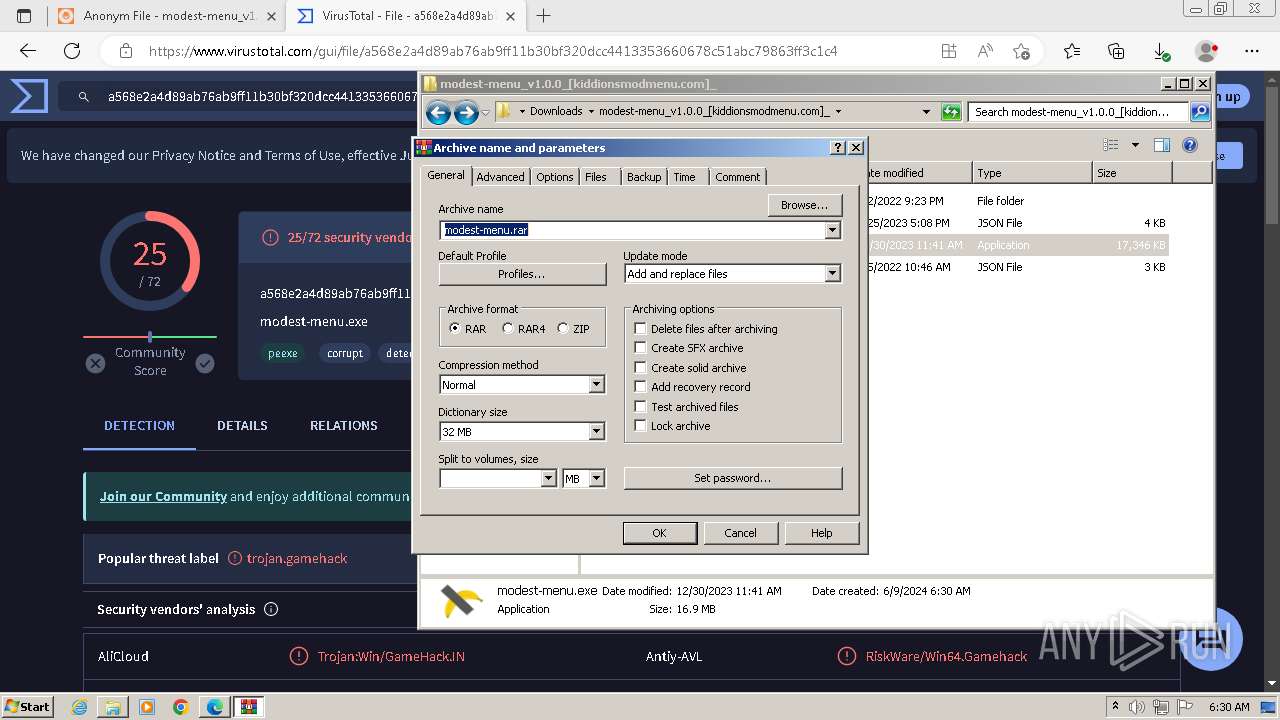The width and height of the screenshot is (1280, 720).
Task: Open Edge favorites list icon
Action: click(1072, 51)
